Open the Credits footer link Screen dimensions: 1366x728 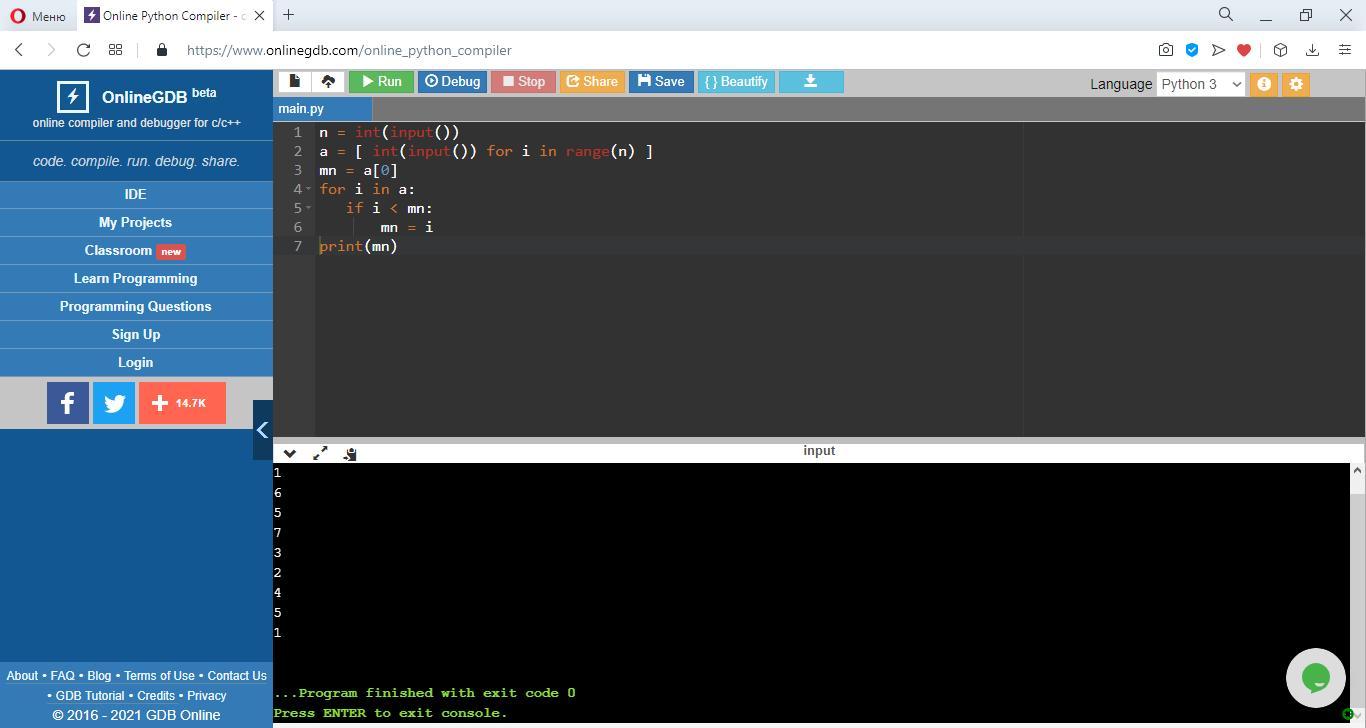pos(156,696)
